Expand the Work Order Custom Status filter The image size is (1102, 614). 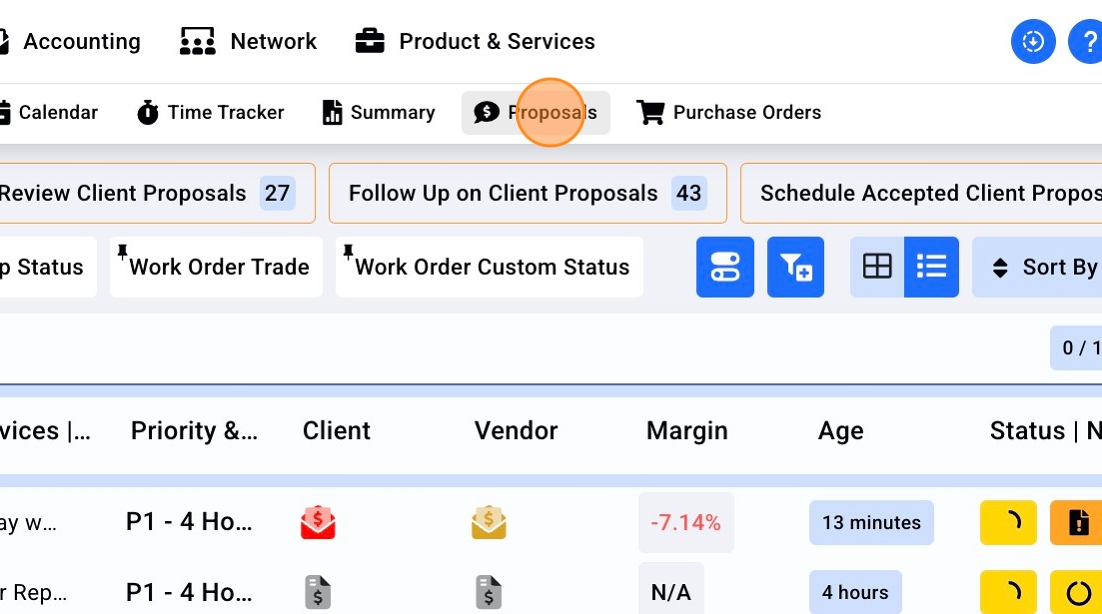pos(490,267)
